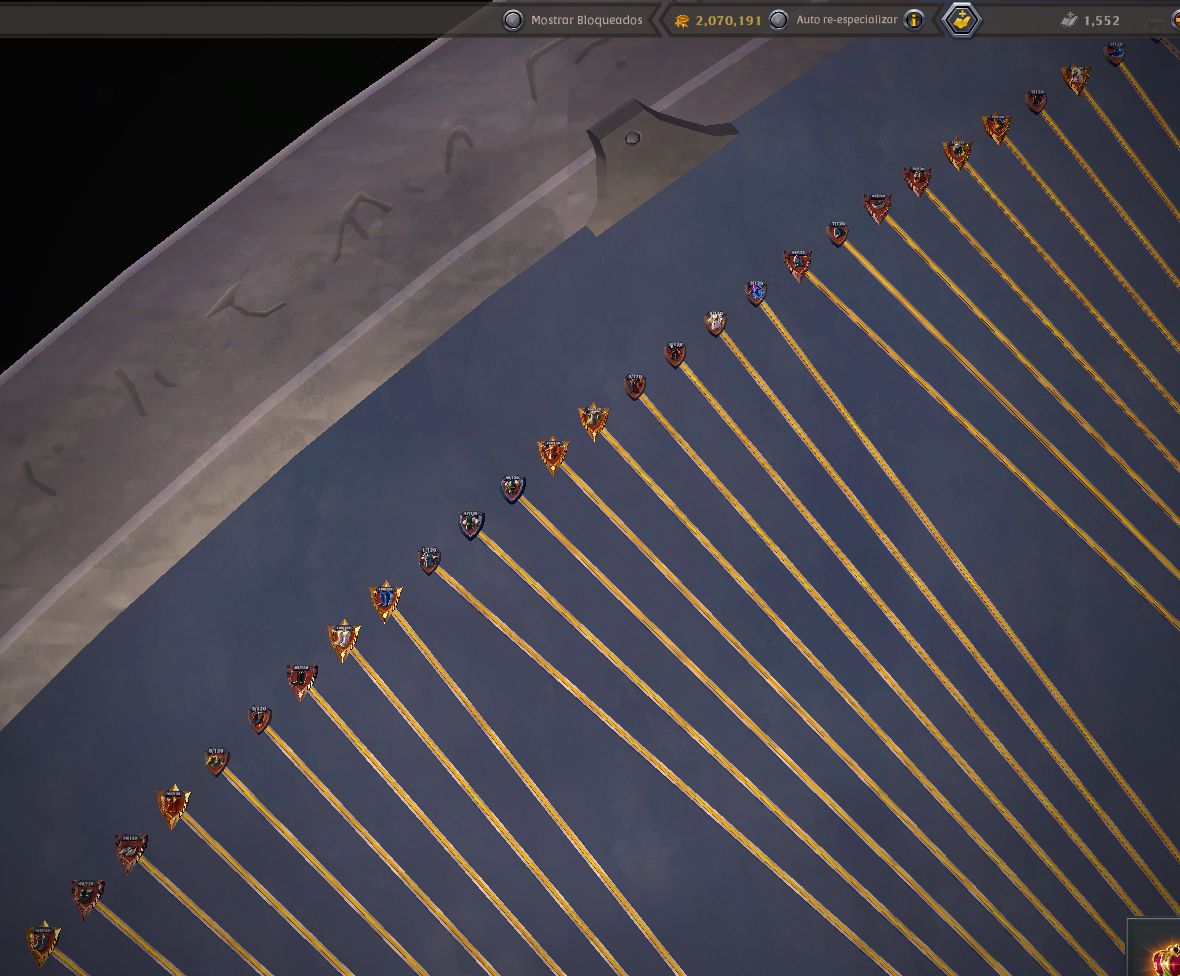1180x976 pixels.
Task: Select the gold-framed blue boots node
Action: click(x=385, y=600)
